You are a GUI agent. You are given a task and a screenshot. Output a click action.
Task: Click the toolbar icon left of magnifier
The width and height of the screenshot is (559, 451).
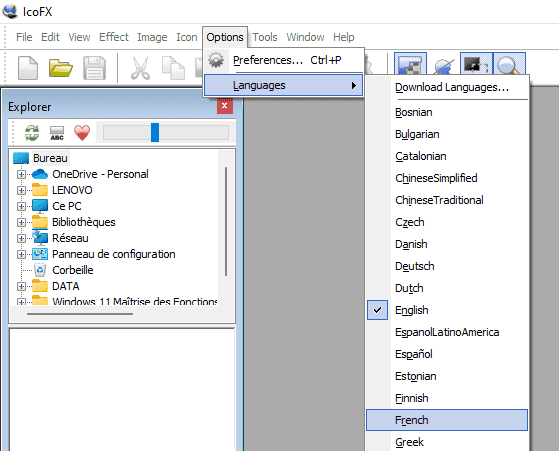click(476, 64)
